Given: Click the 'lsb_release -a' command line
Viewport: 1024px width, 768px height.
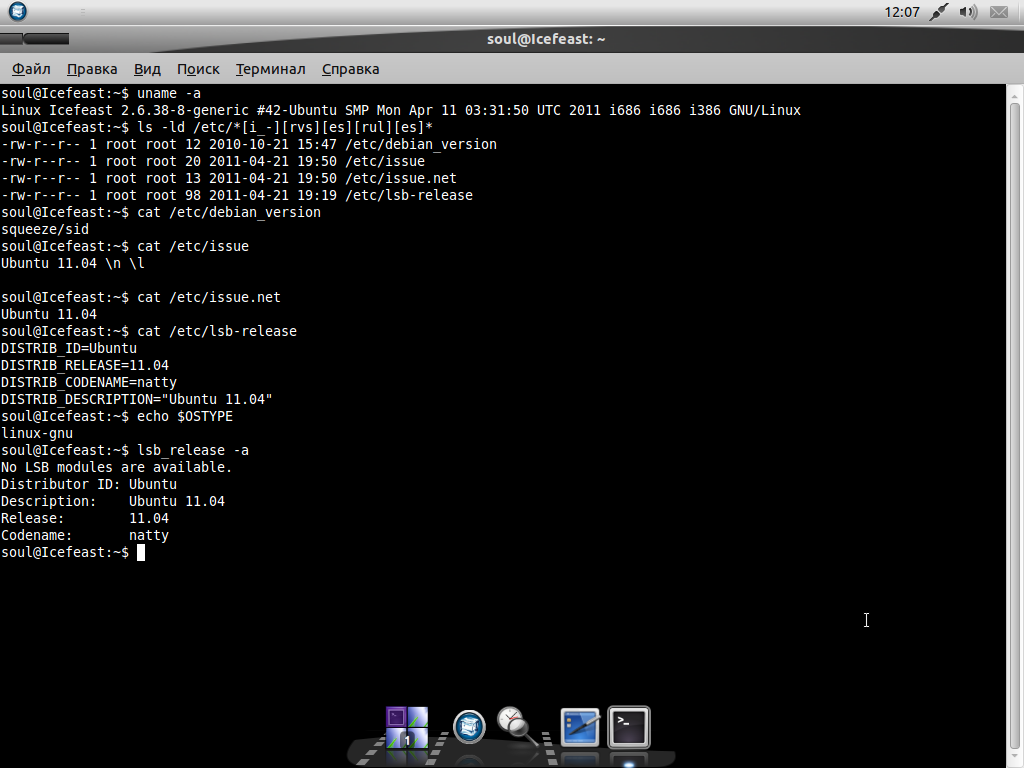Looking at the screenshot, I should coord(124,450).
